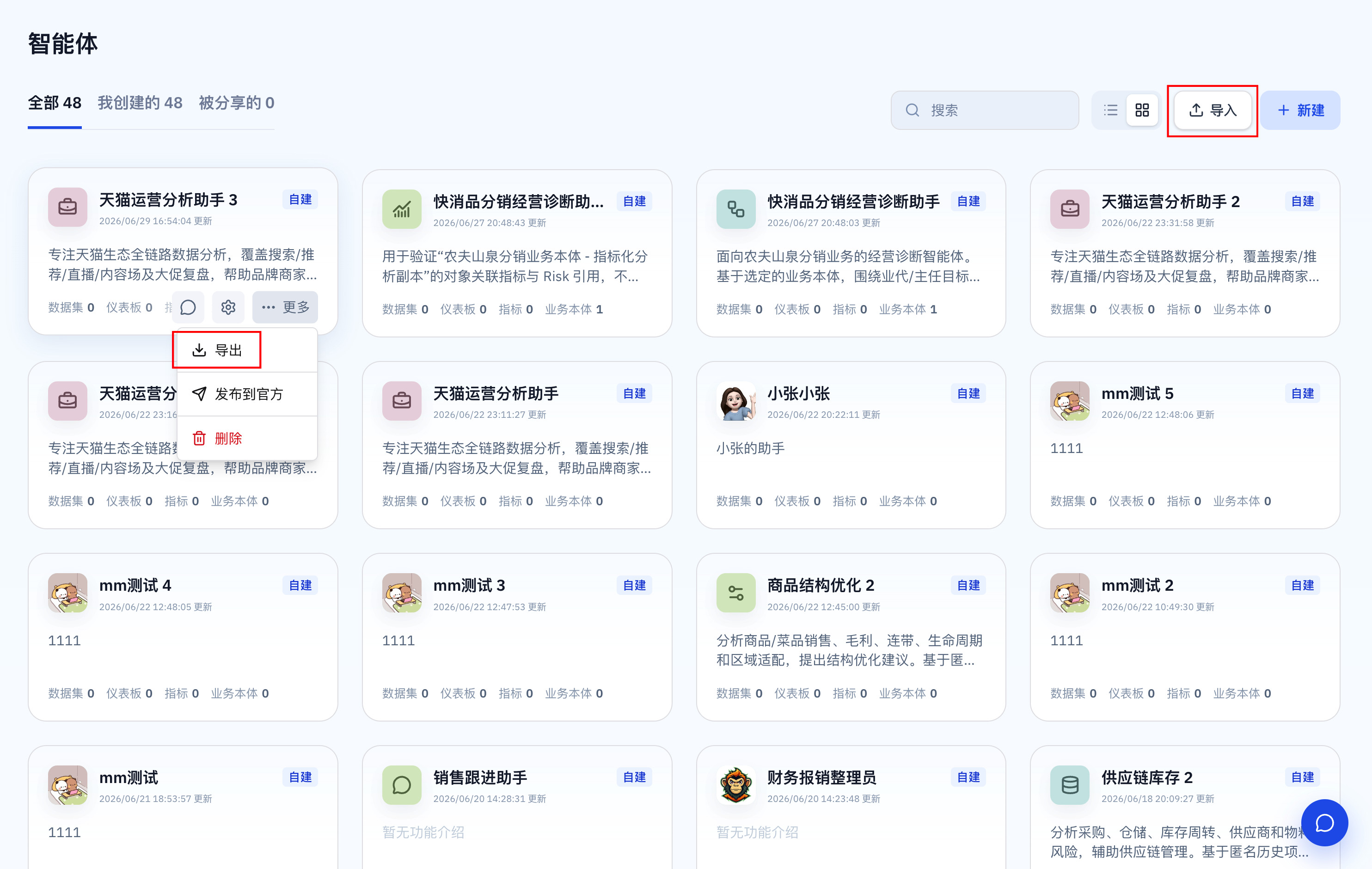Toggle the 更多 dropdown button
Screen dimensions: 1372x869
[285, 308]
